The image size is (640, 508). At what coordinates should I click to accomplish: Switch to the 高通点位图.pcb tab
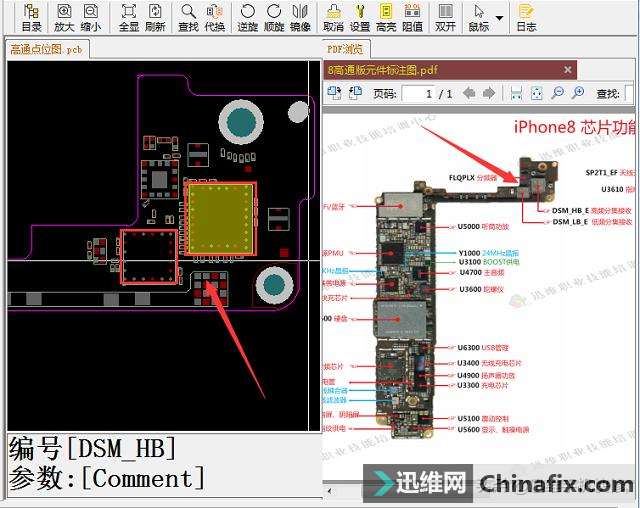[47, 50]
